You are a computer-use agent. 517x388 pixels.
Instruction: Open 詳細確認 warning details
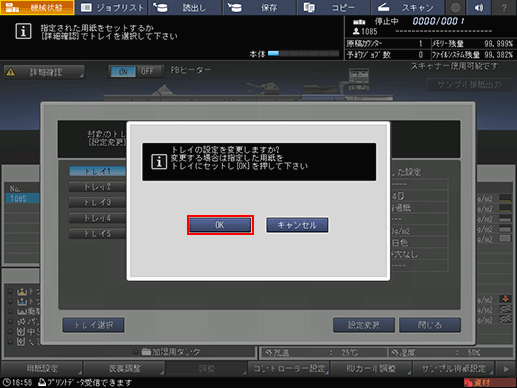point(44,72)
